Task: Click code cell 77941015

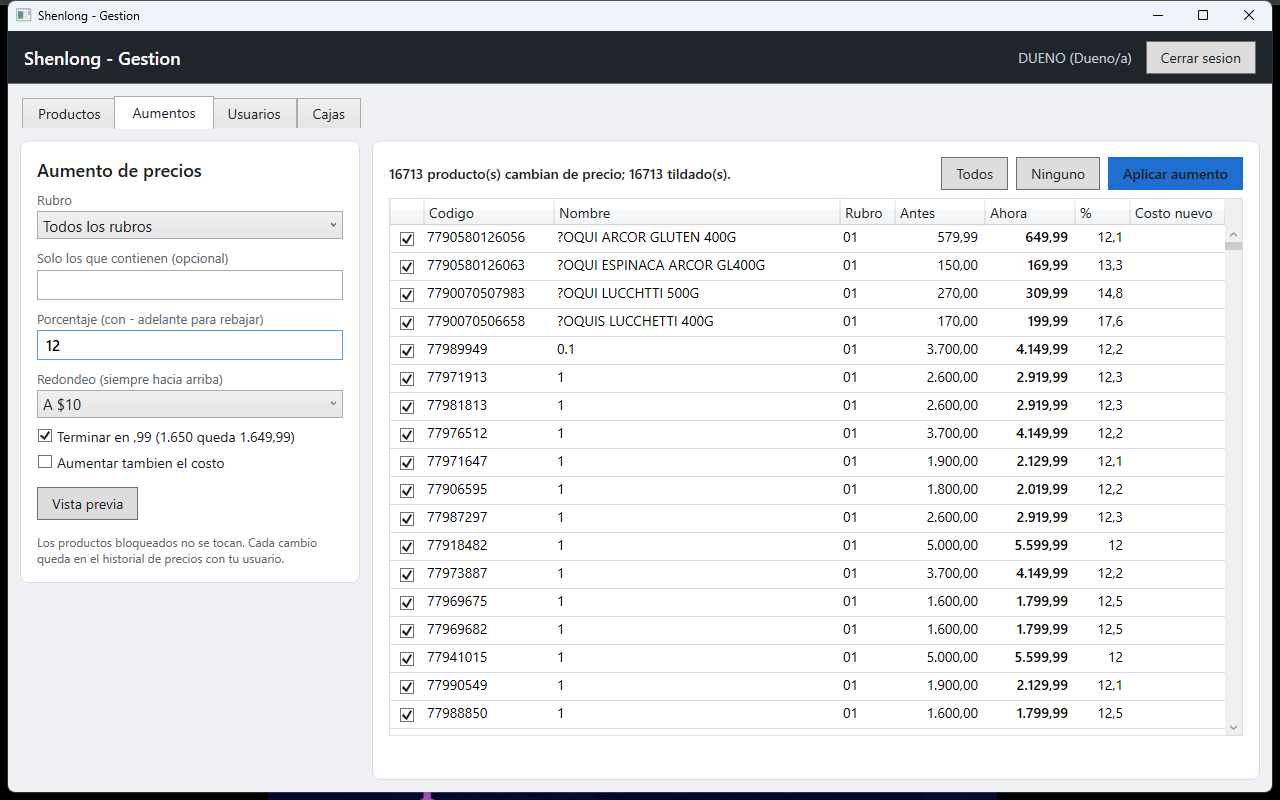Action: tap(457, 657)
